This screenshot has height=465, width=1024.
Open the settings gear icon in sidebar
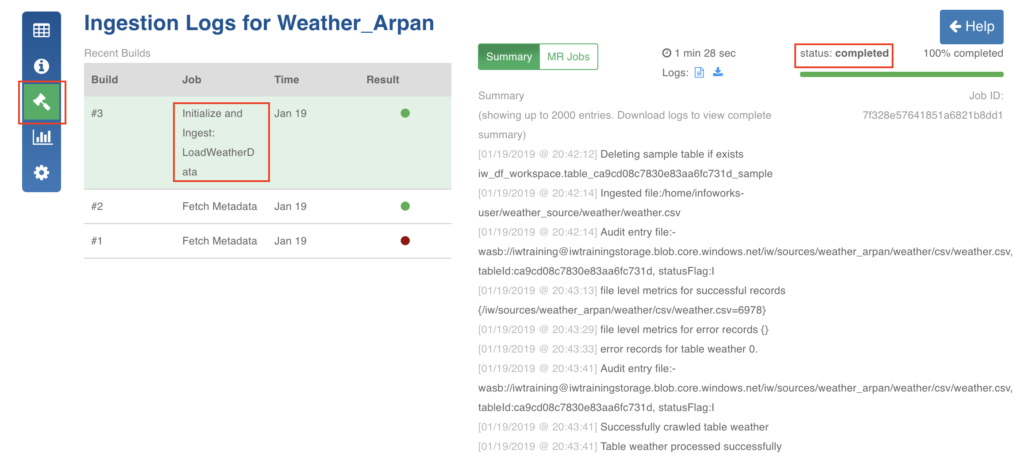tap(41, 173)
